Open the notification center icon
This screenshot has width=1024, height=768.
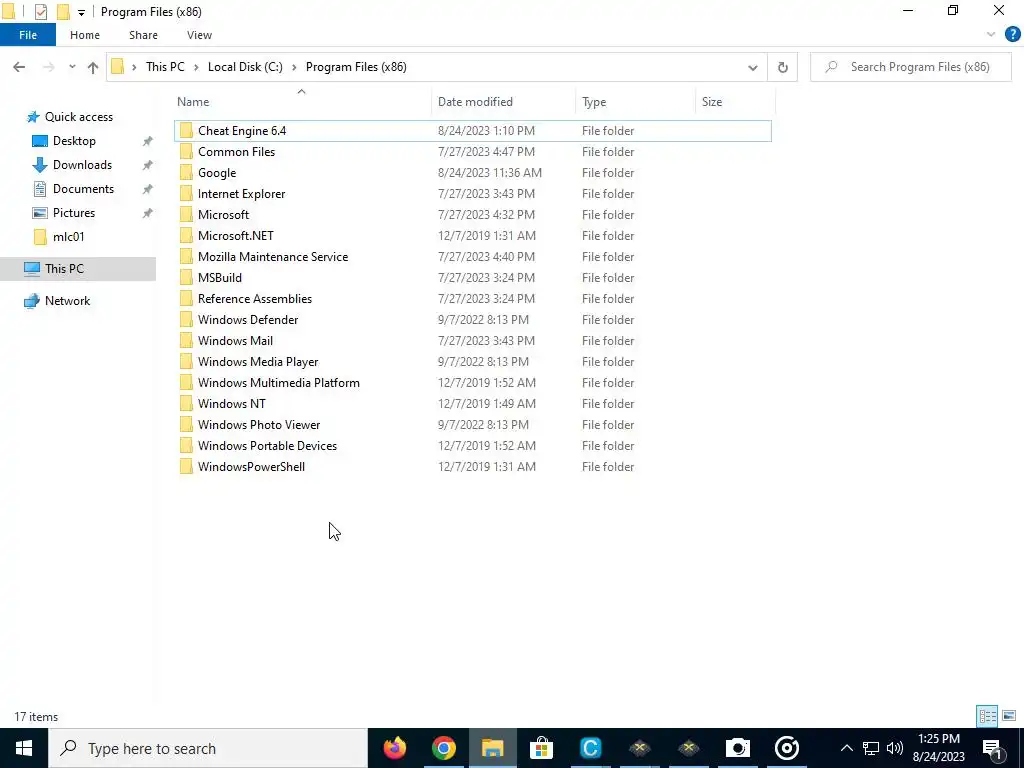pos(993,748)
